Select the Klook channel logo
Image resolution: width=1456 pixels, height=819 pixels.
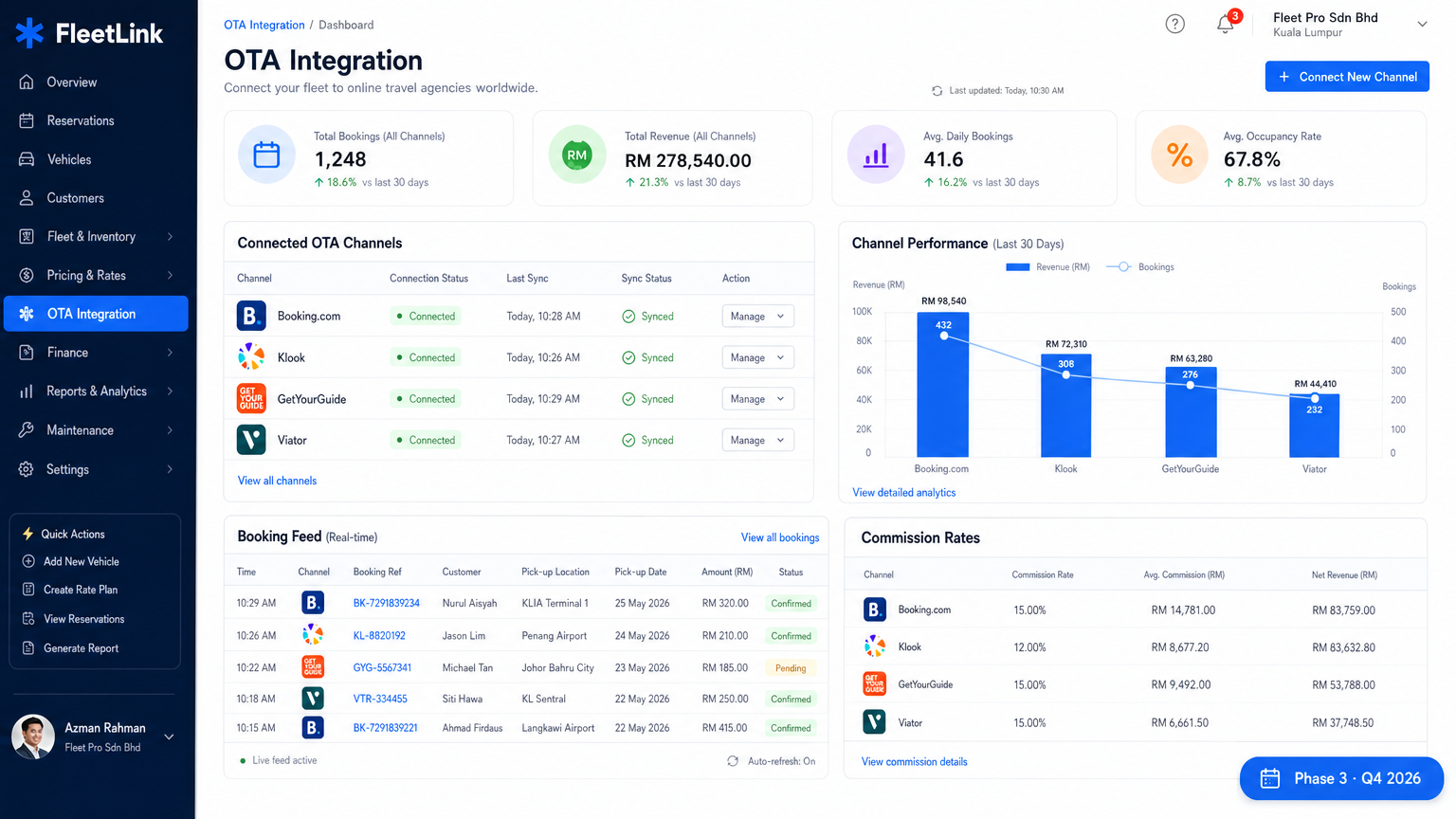[251, 357]
